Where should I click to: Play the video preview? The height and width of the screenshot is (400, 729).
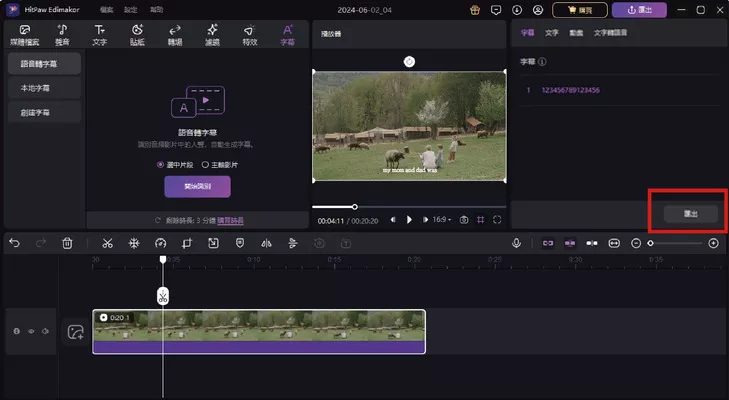click(409, 220)
